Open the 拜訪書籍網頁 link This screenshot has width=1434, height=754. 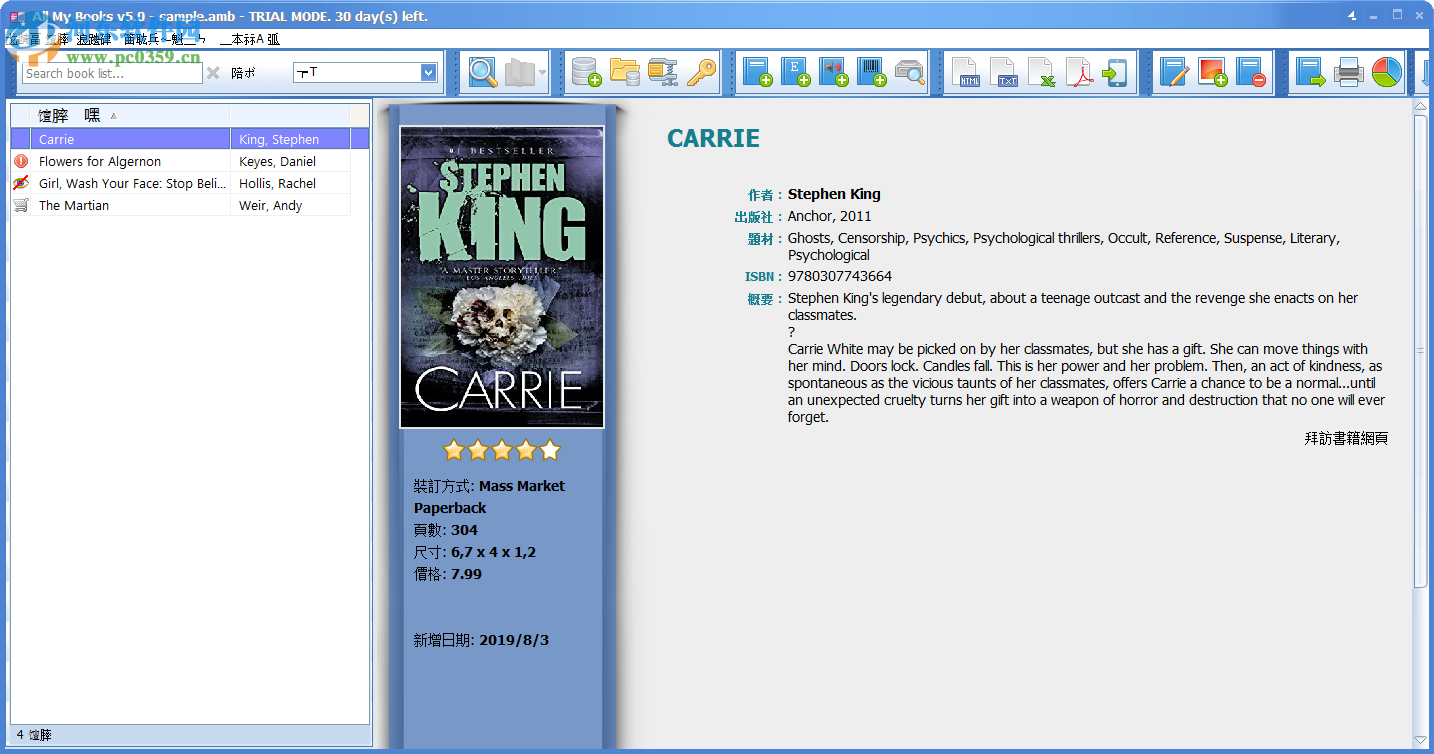point(1346,438)
